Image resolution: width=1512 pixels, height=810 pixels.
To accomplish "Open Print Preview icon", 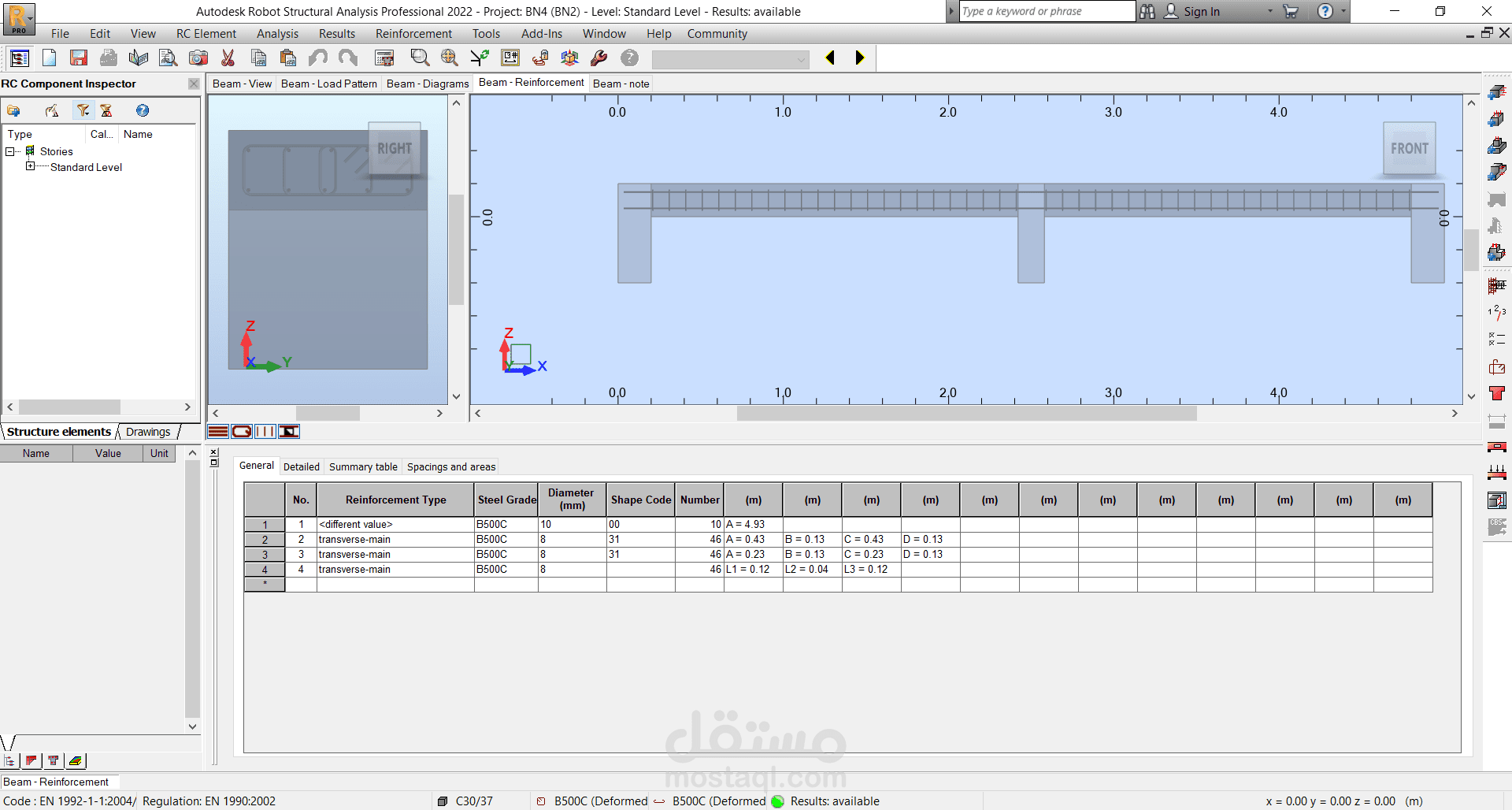I will click(168, 58).
